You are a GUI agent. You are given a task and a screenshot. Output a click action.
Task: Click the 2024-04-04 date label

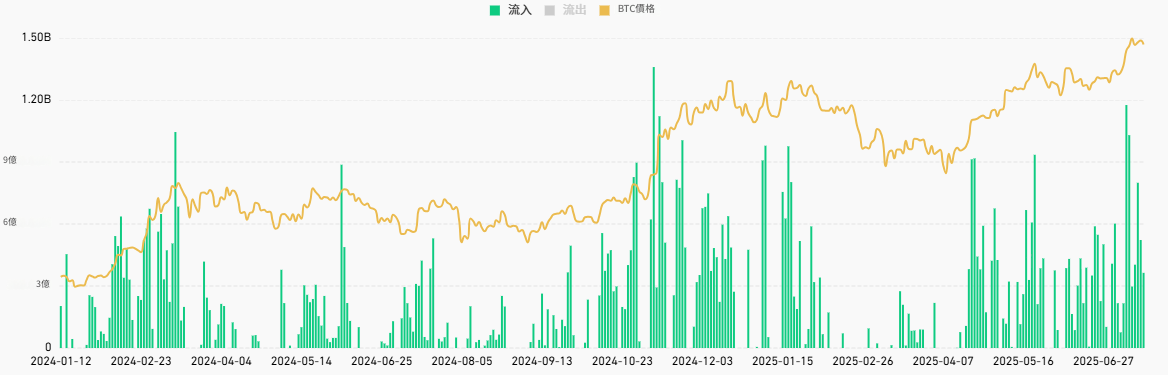220,361
